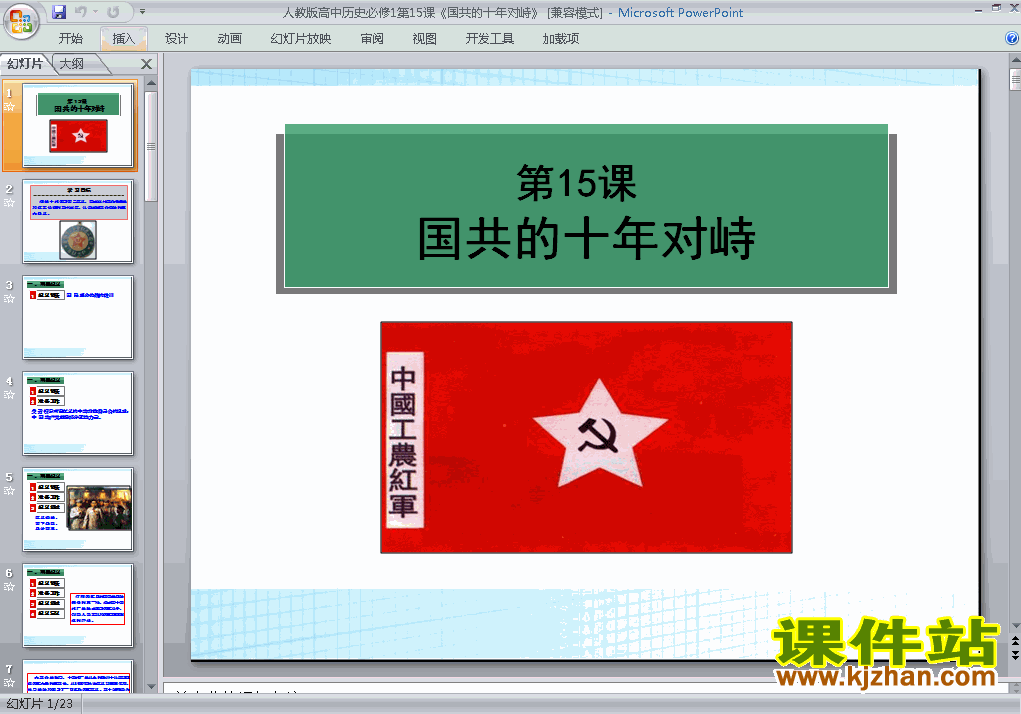1021x714 pixels.
Task: Switch to the 幻灯片 pane tab
Action: pyautogui.click(x=25, y=64)
